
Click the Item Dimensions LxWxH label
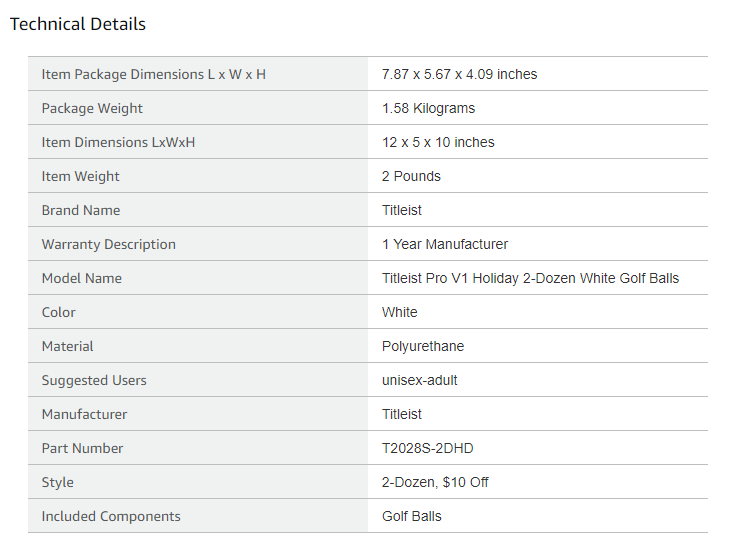click(x=118, y=142)
